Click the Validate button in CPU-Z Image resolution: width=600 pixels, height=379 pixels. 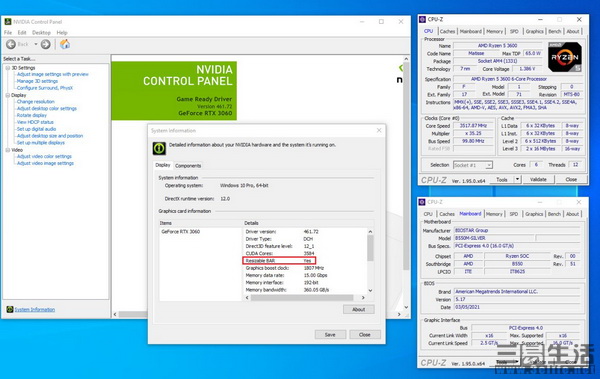pyautogui.click(x=538, y=179)
